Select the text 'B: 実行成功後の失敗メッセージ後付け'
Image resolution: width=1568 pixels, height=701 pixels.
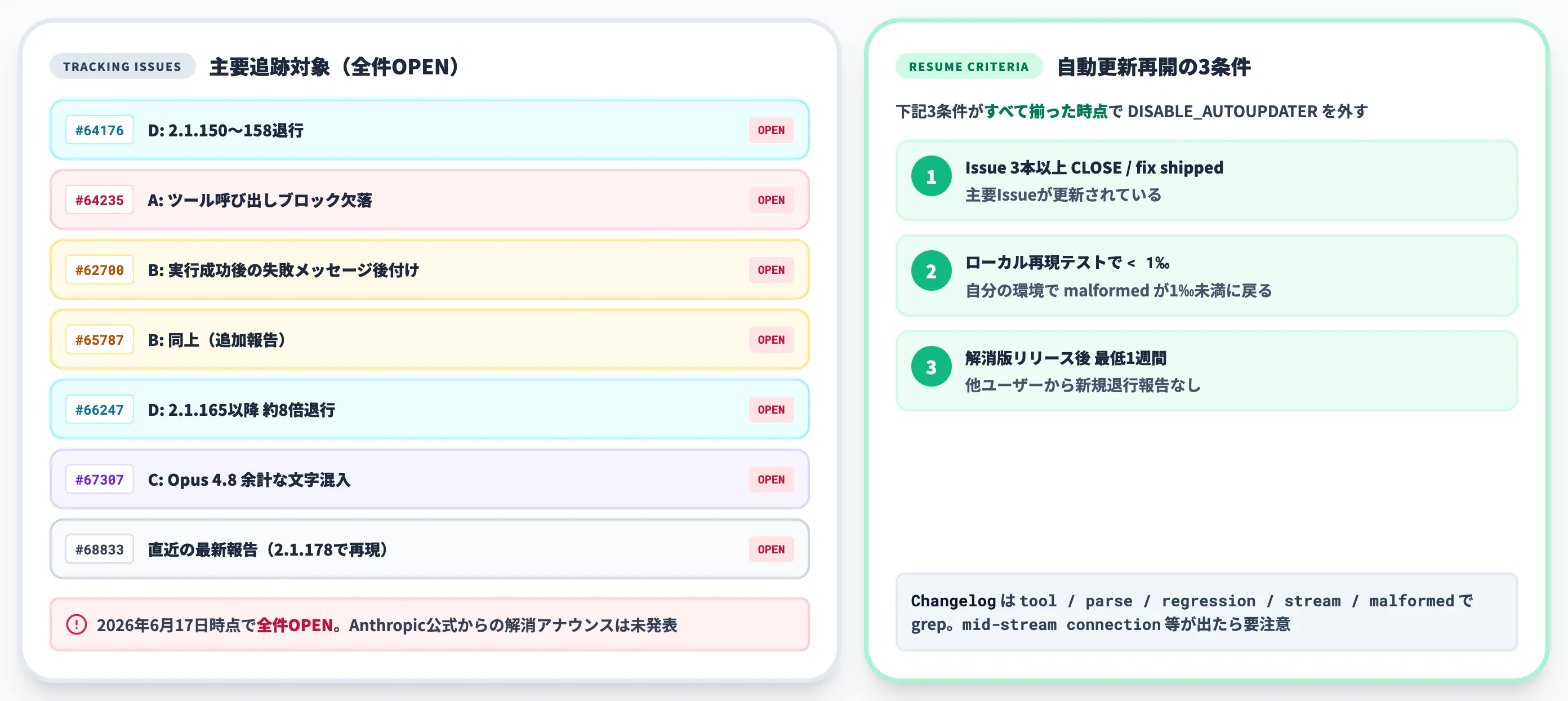[x=284, y=270]
